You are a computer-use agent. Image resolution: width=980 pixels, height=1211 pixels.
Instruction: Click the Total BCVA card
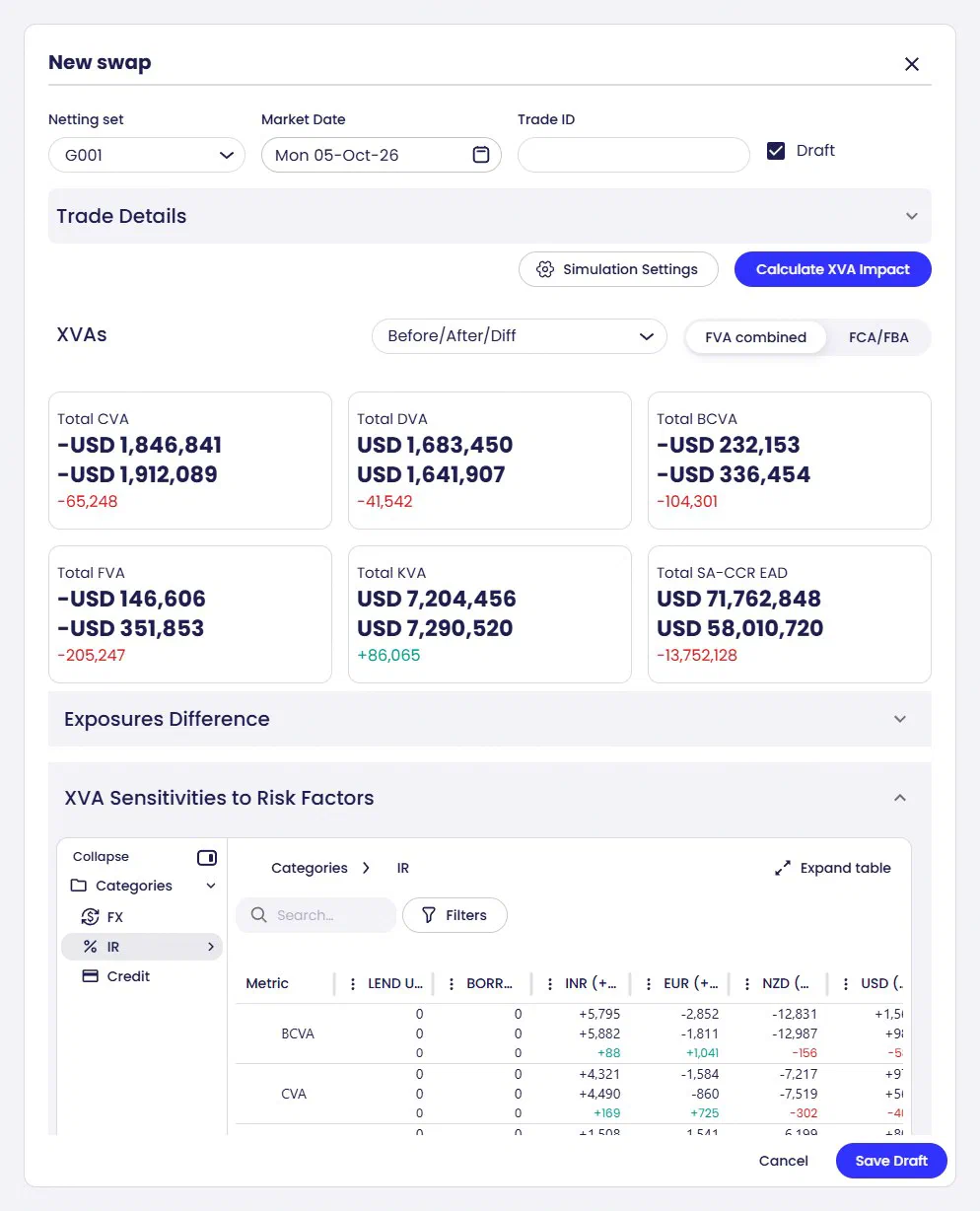(790, 461)
